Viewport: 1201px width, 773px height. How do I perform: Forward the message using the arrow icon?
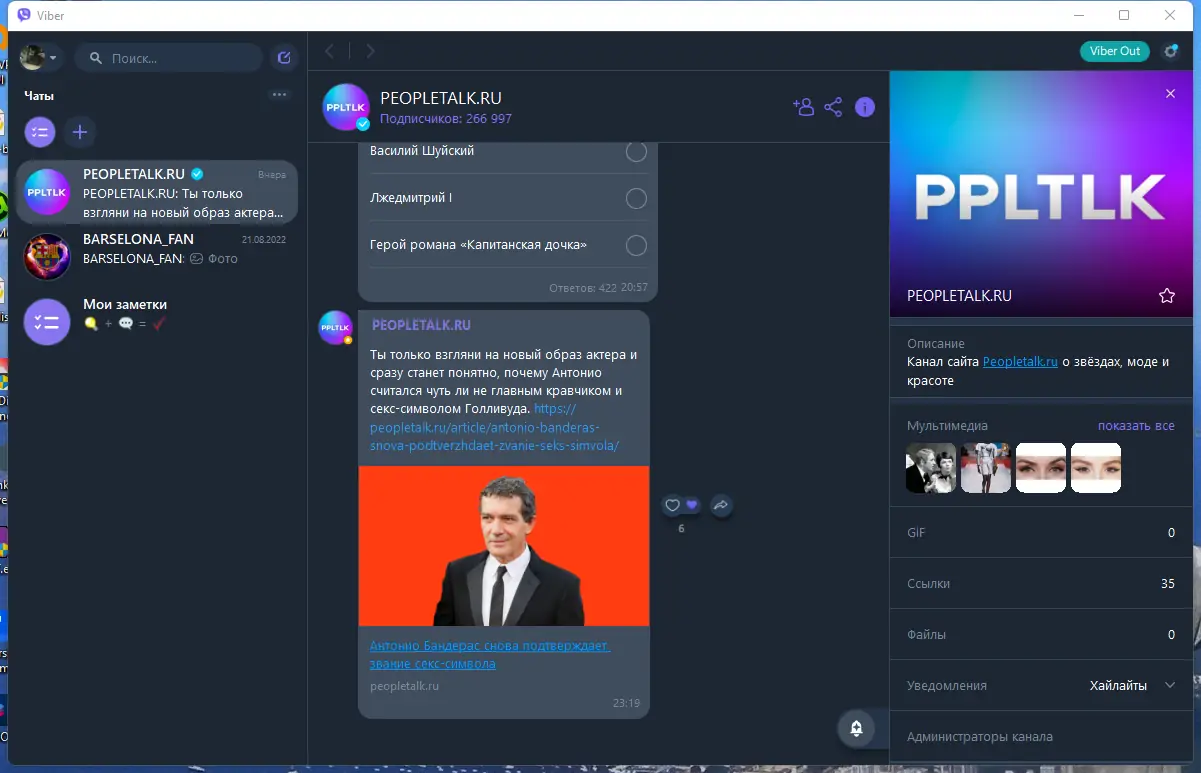[721, 506]
